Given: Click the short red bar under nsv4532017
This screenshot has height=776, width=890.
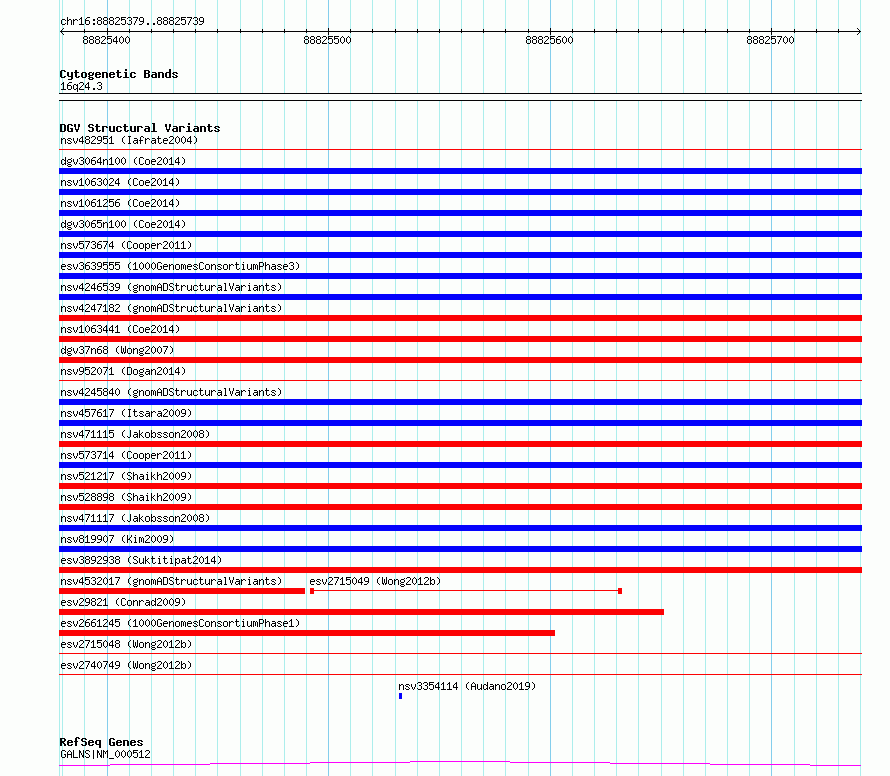Looking at the screenshot, I should point(182,591).
